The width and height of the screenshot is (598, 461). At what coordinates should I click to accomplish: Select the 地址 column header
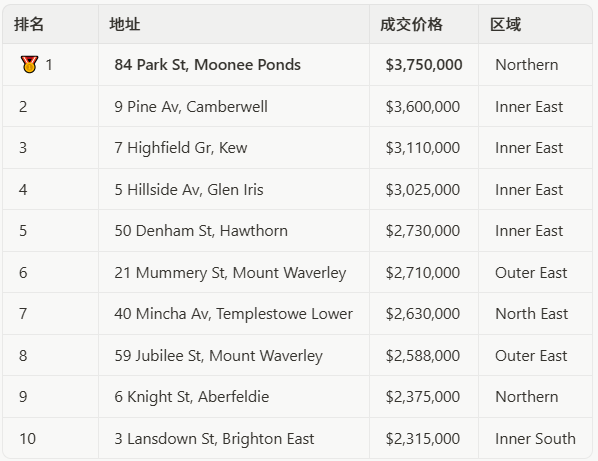(125, 24)
